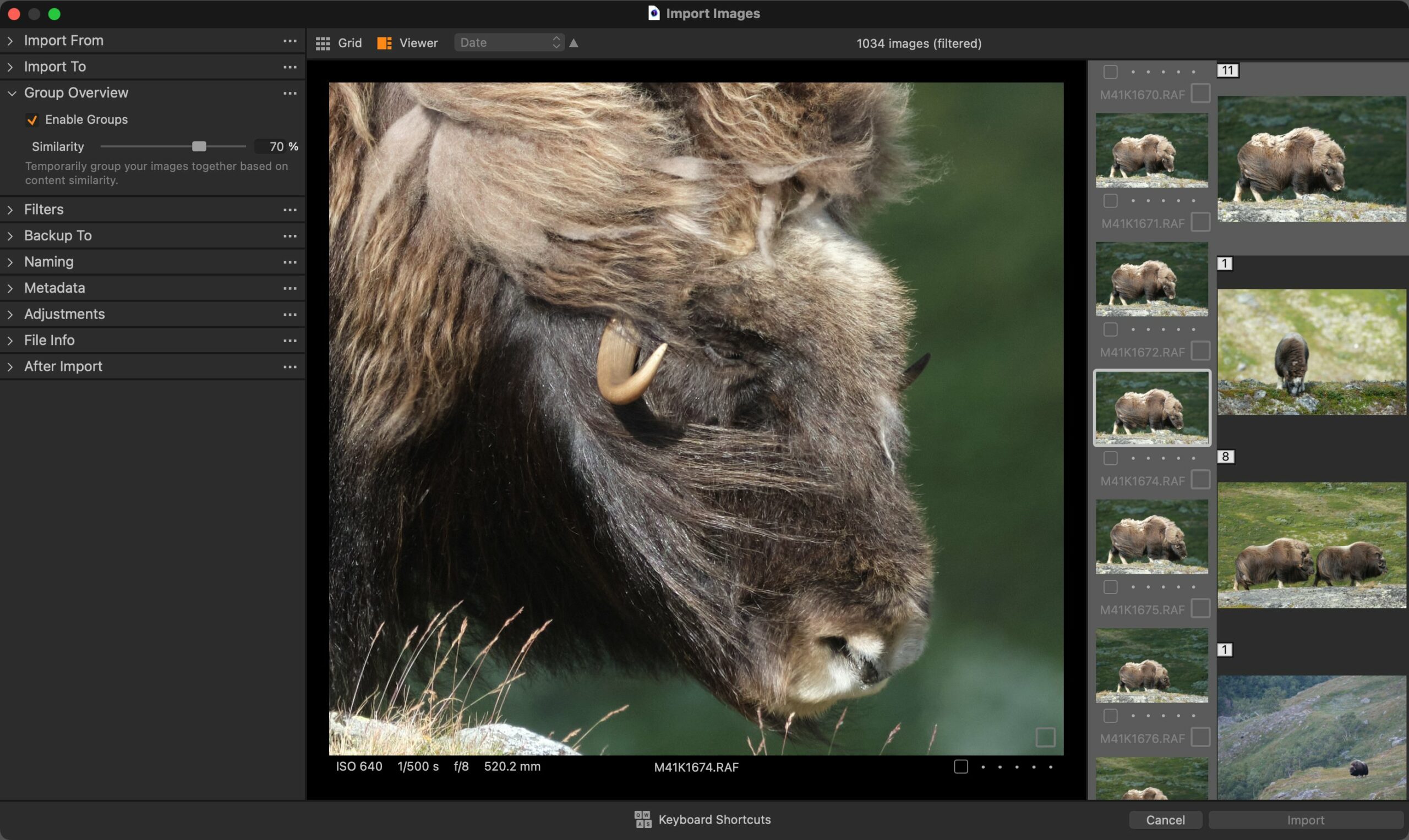Image resolution: width=1409 pixels, height=840 pixels.
Task: Switch to Viewer view
Action: (x=408, y=43)
